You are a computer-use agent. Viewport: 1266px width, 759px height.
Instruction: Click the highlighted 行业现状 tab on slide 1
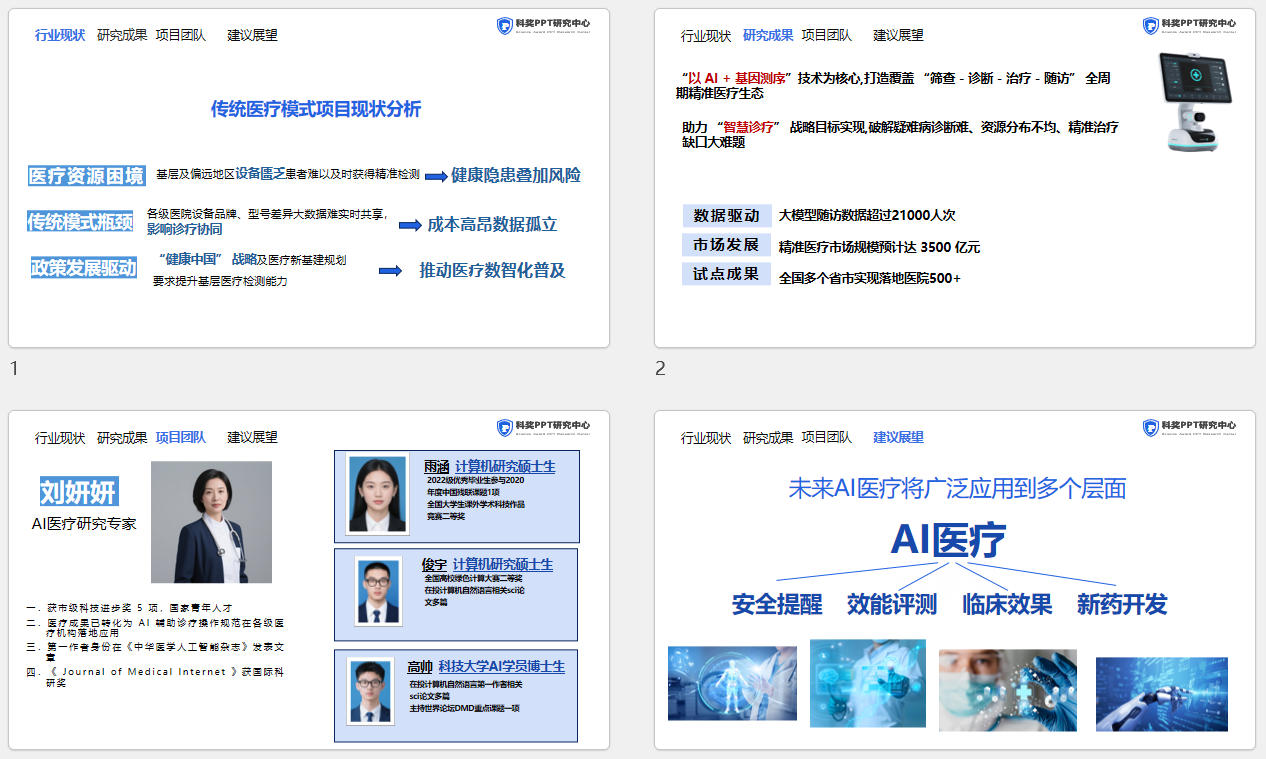(60, 35)
